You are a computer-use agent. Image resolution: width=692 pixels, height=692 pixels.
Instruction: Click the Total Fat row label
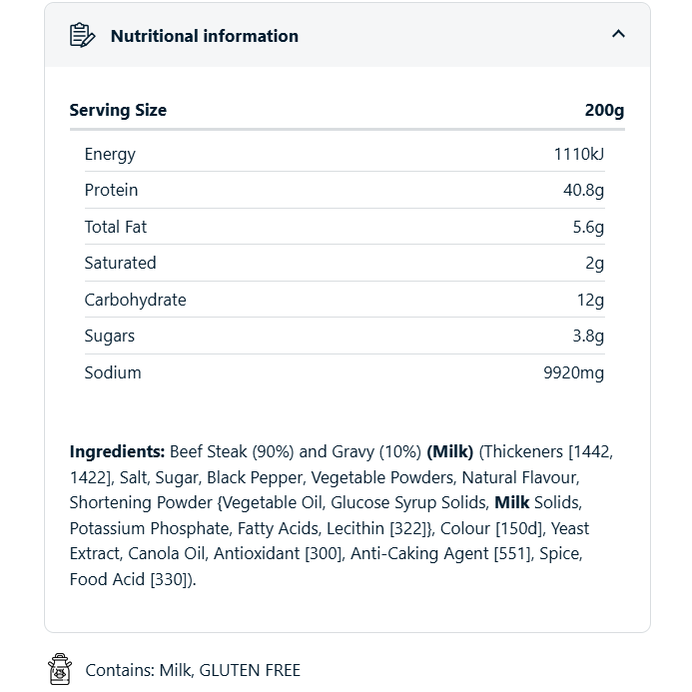pos(115,227)
